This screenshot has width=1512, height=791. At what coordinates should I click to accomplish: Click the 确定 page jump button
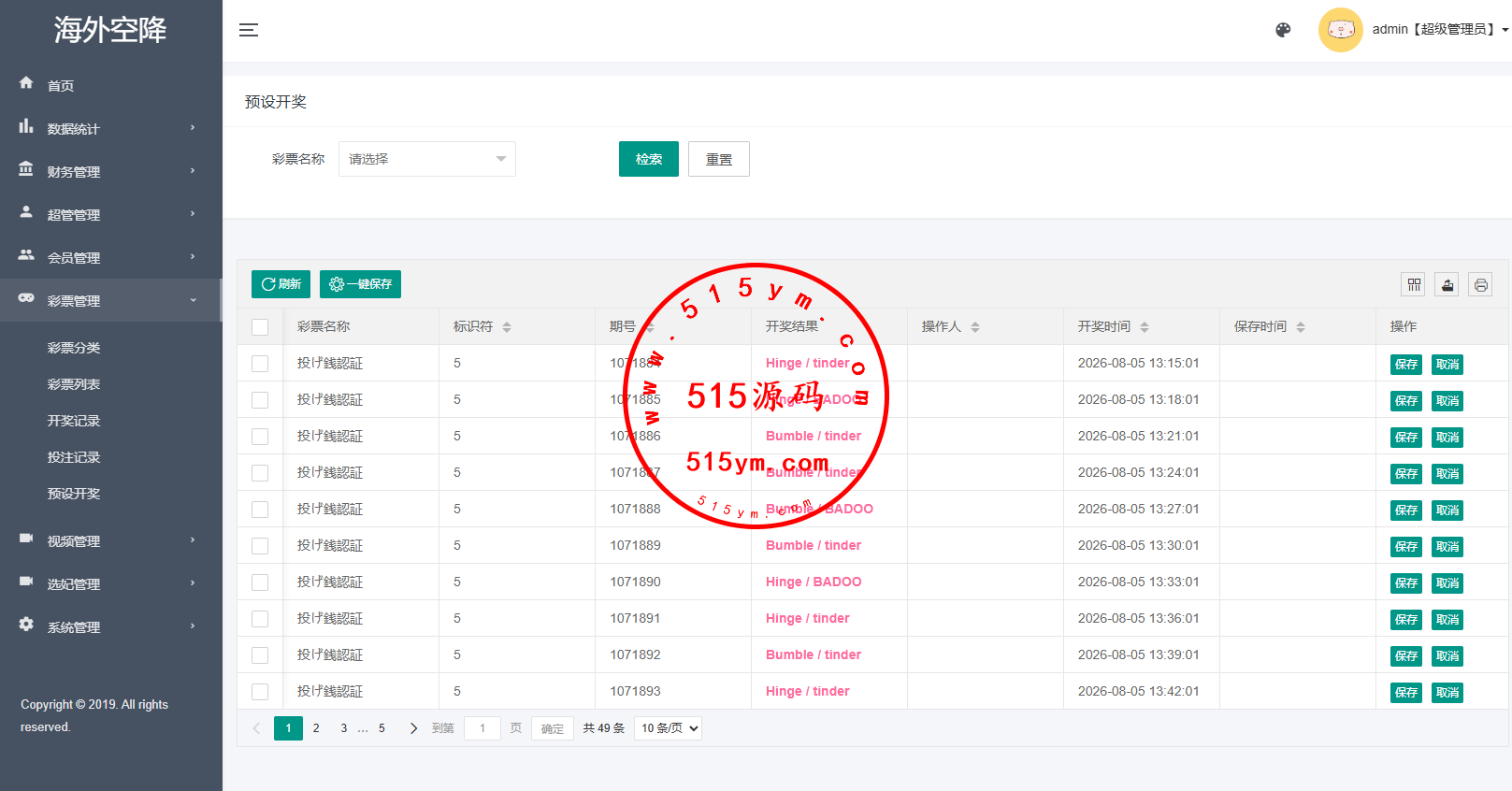tap(553, 729)
